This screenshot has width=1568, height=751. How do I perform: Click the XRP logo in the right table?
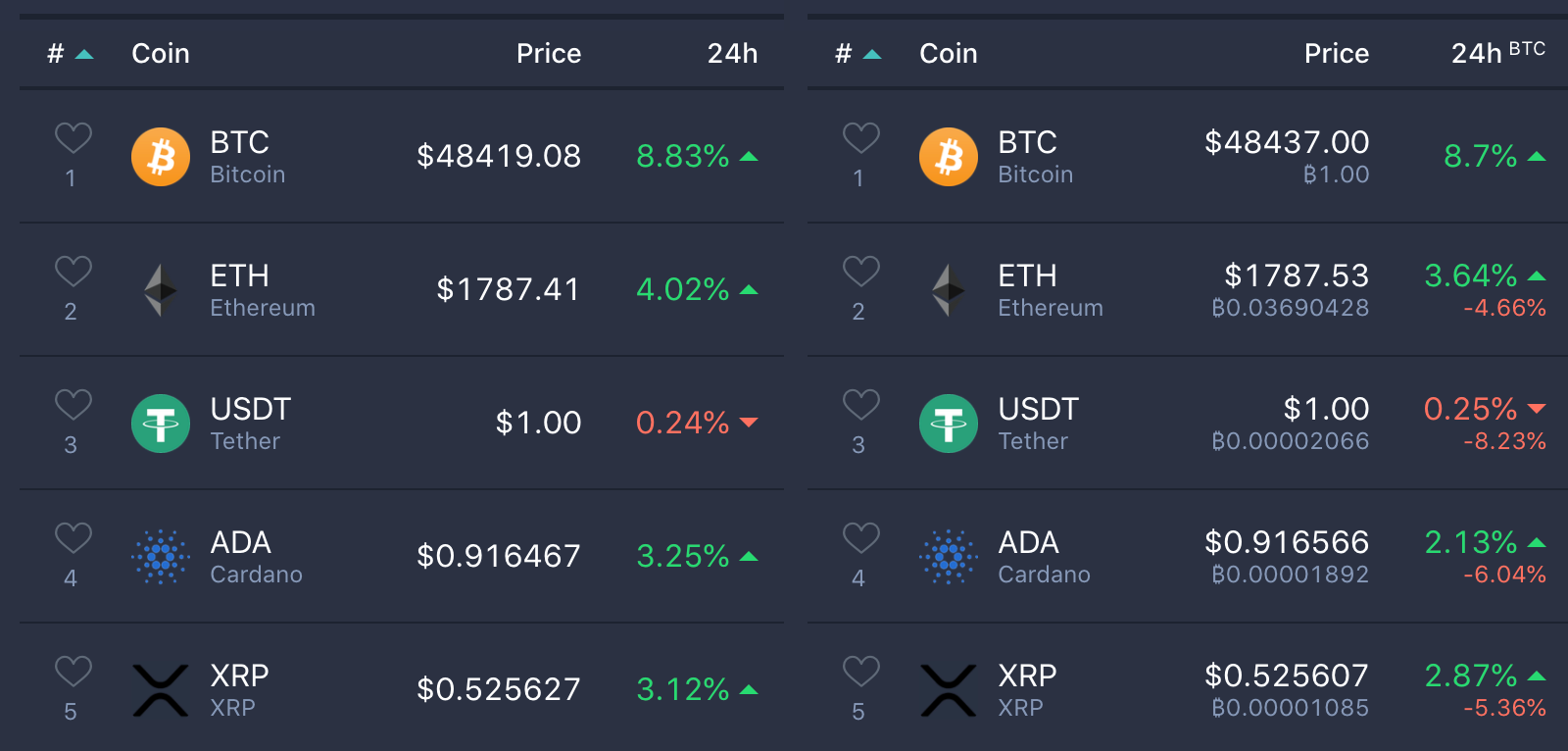pyautogui.click(x=949, y=690)
